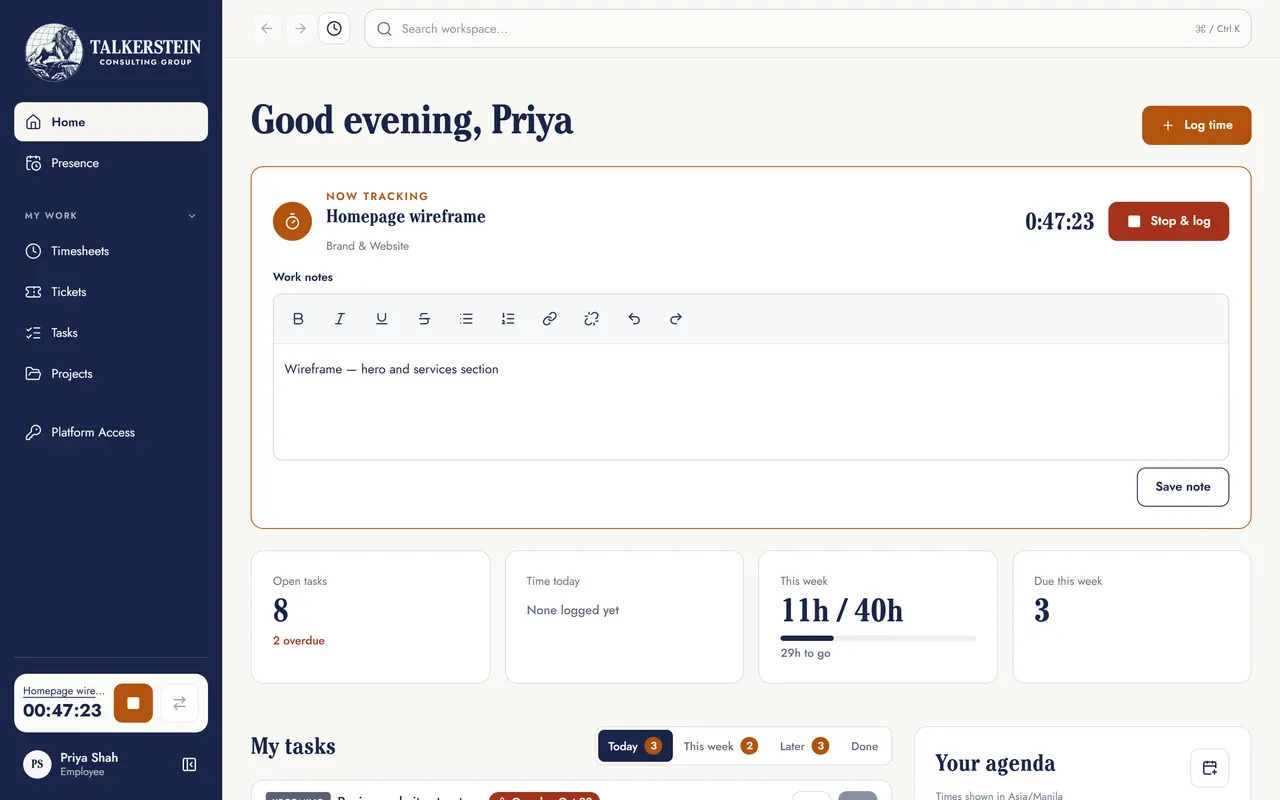Click into the Search workspace field
Viewport: 1280px width, 800px height.
click(808, 29)
